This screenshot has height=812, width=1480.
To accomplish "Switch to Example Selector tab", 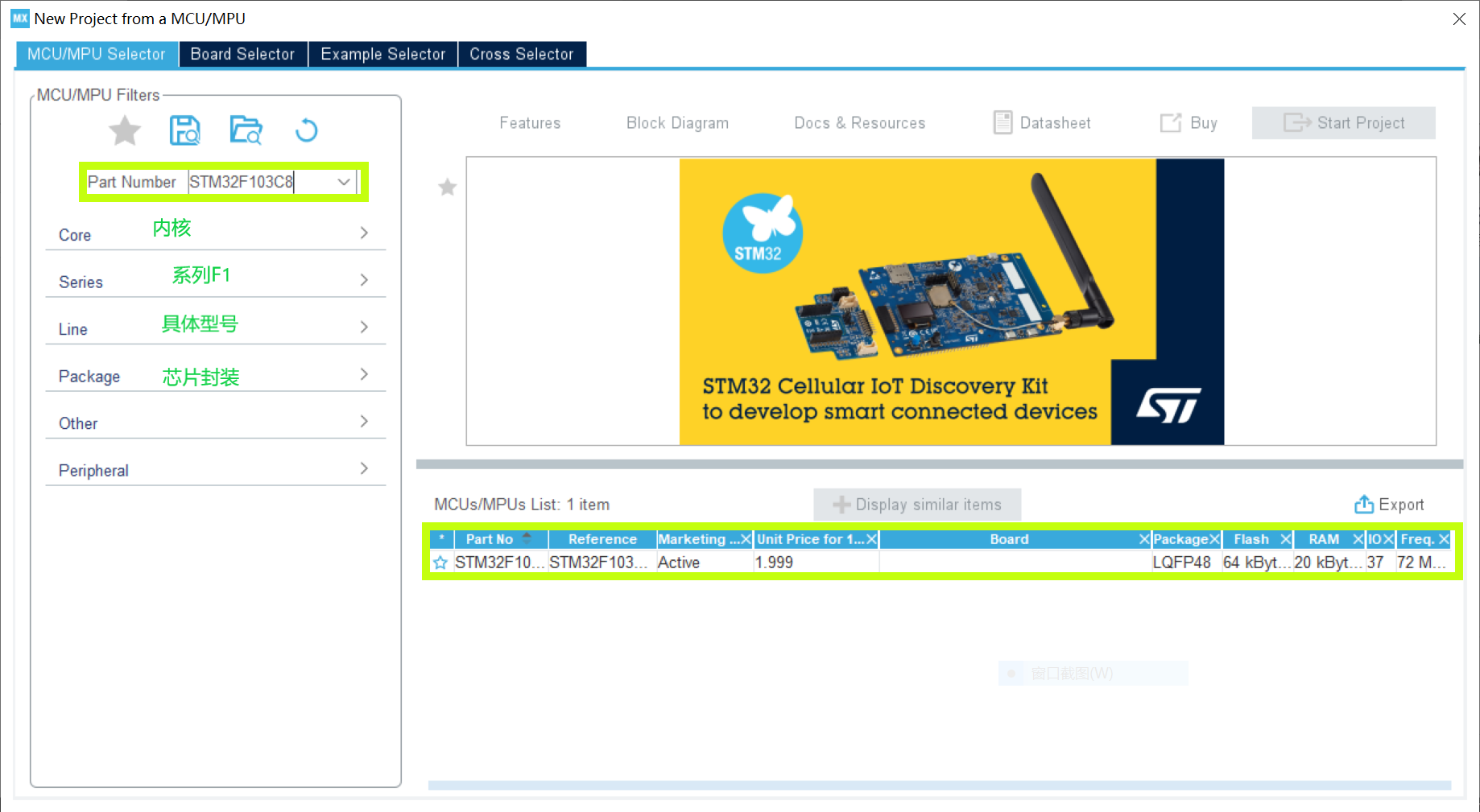I will tap(382, 54).
